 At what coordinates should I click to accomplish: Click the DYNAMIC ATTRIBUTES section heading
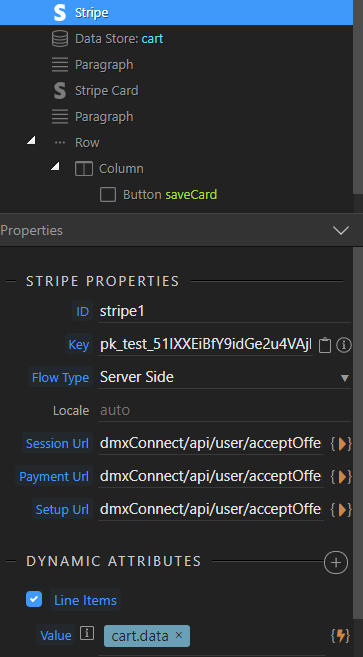click(114, 561)
